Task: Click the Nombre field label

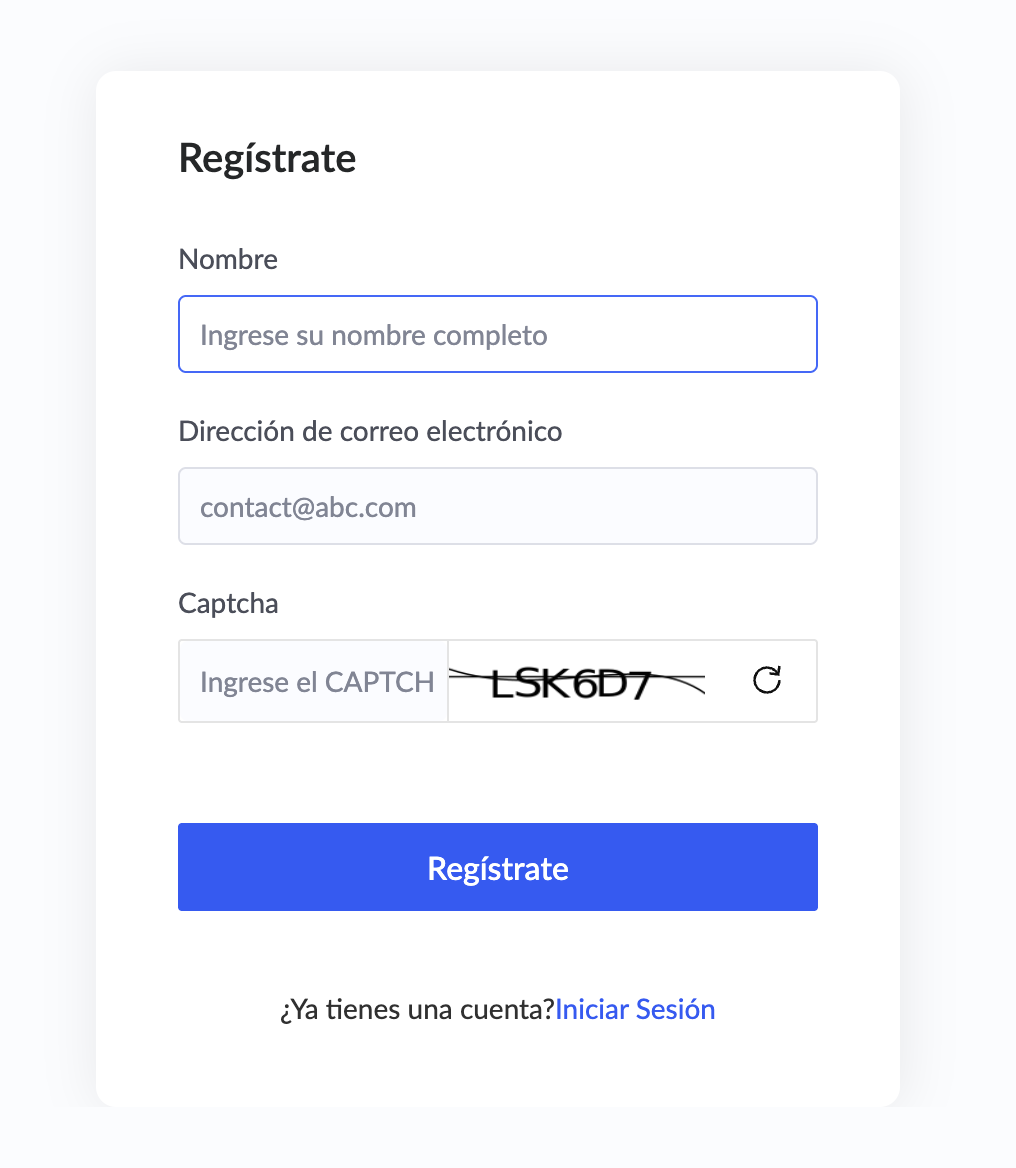Action: point(228,260)
